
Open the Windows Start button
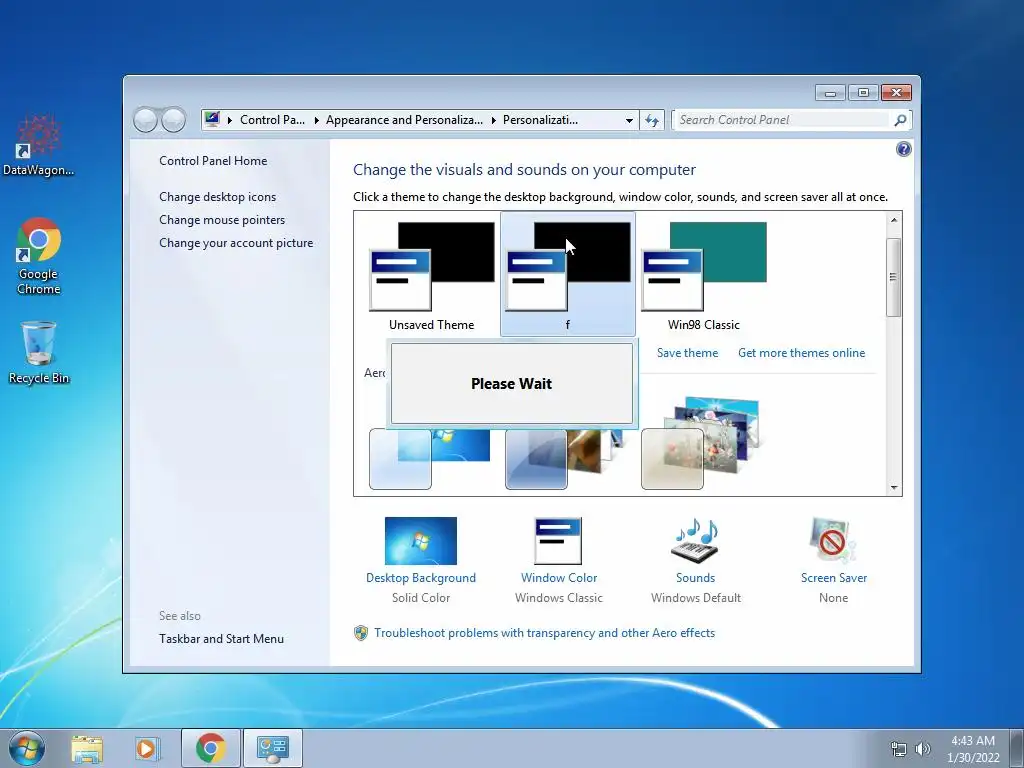point(27,748)
